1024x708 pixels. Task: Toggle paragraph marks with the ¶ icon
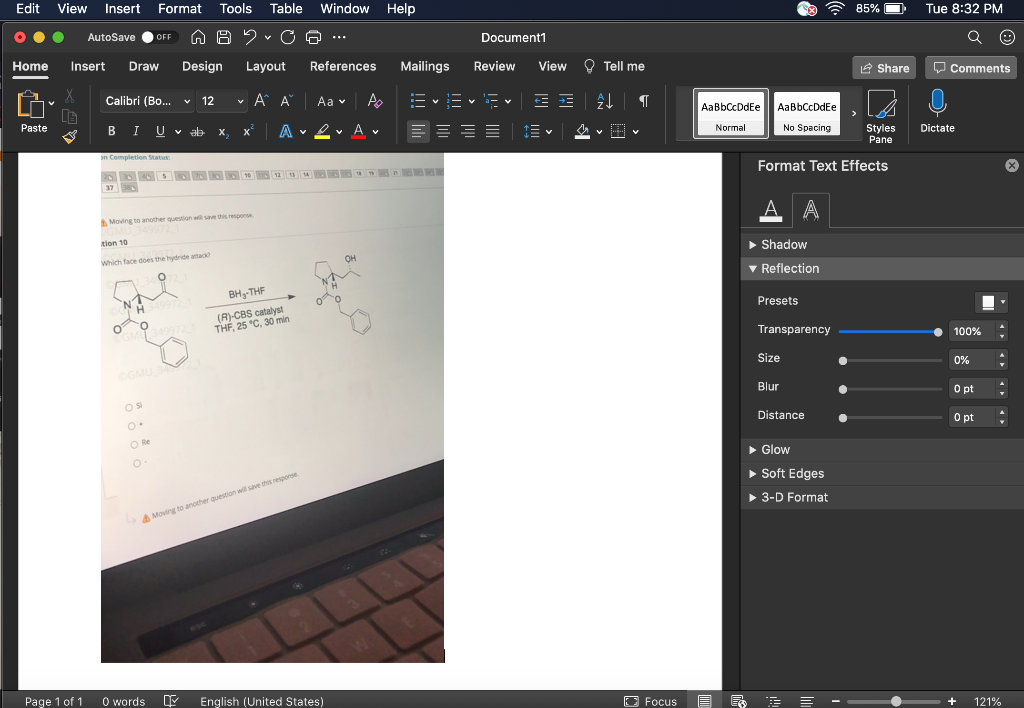pos(644,100)
